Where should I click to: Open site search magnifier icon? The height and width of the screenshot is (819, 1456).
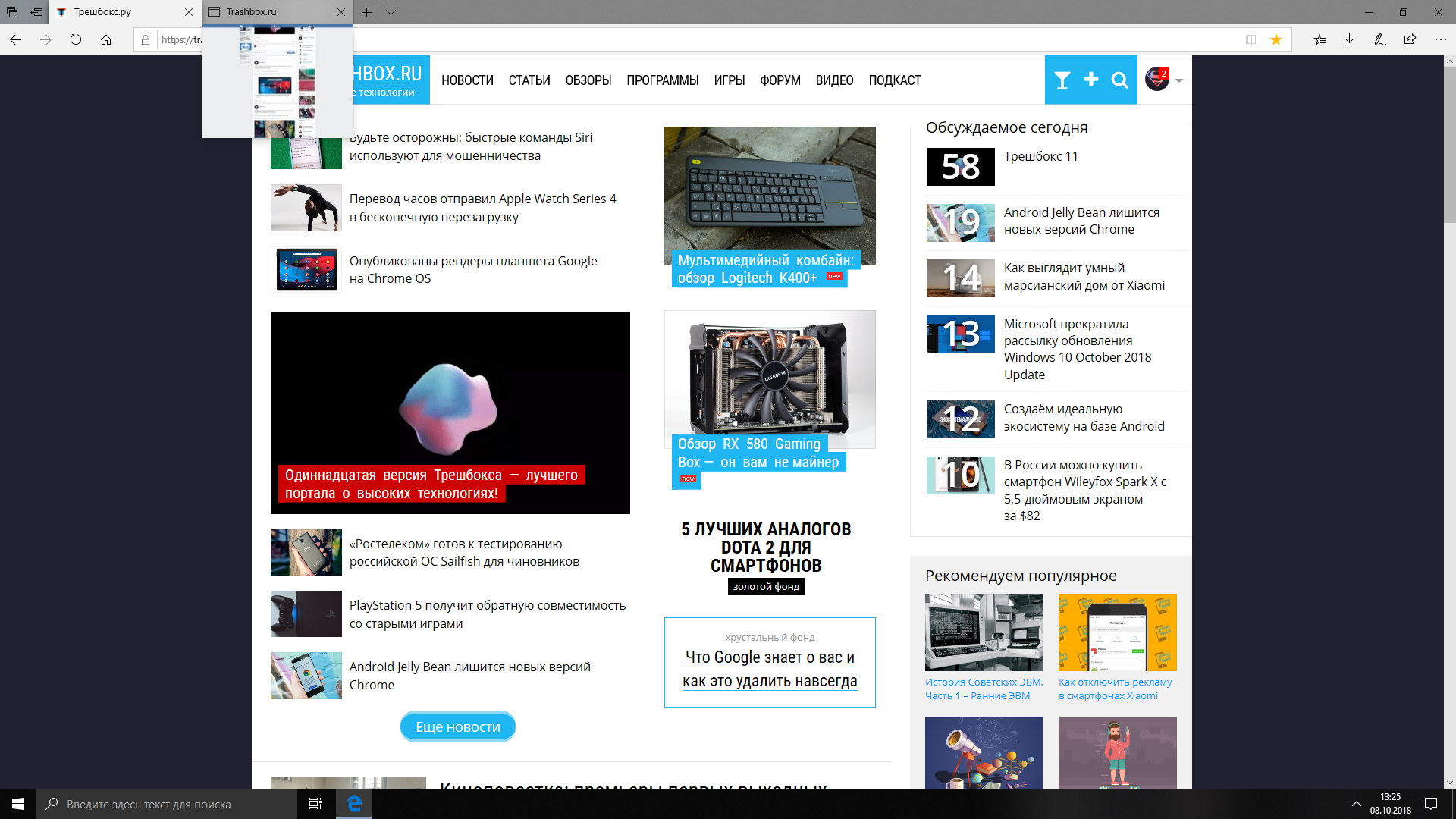click(x=1120, y=80)
